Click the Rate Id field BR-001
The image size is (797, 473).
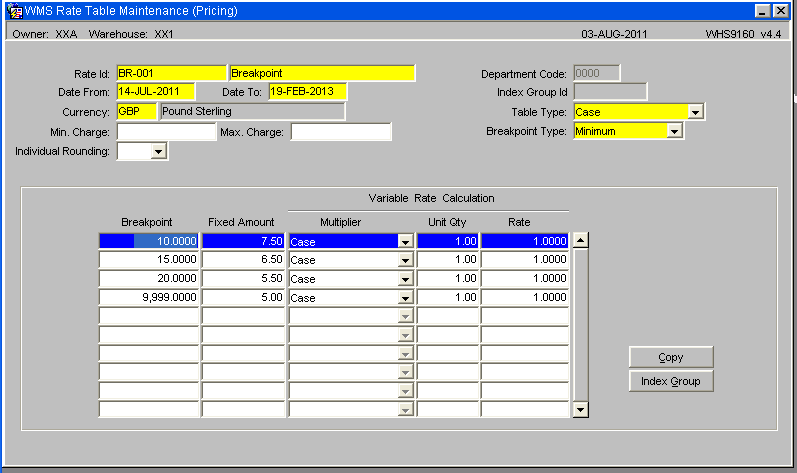[171, 73]
